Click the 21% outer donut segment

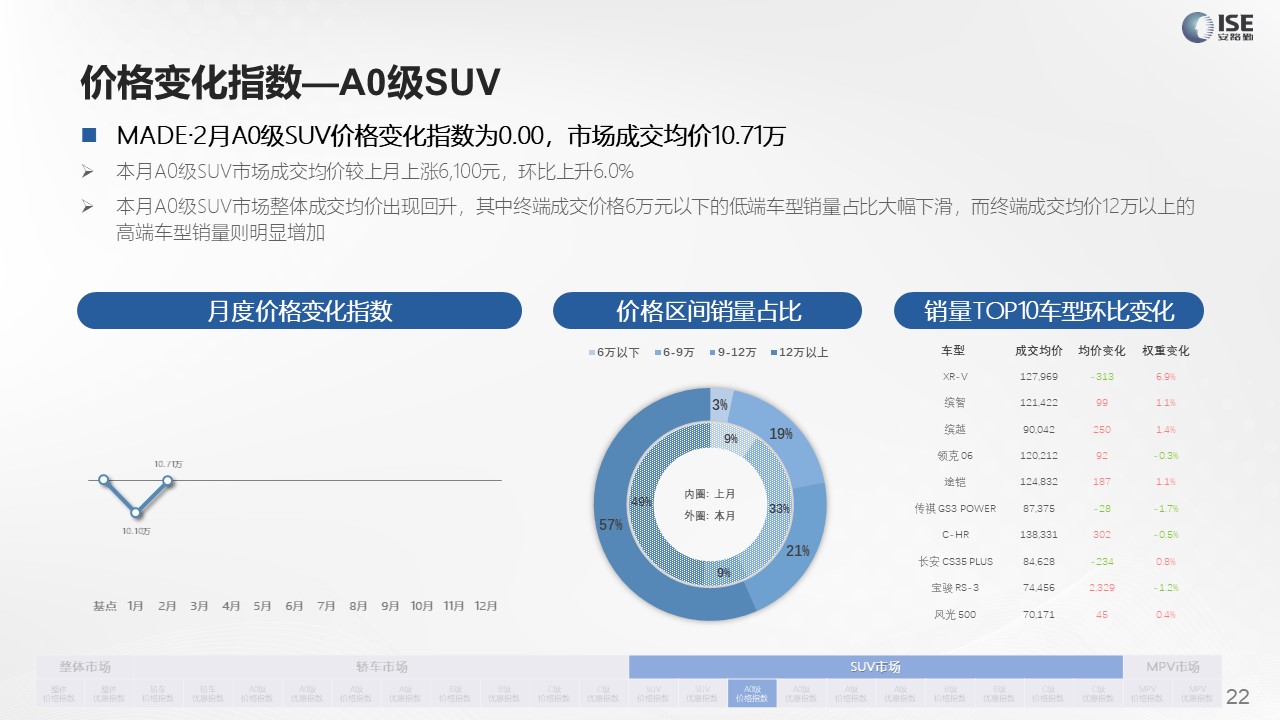pyautogui.click(x=797, y=550)
